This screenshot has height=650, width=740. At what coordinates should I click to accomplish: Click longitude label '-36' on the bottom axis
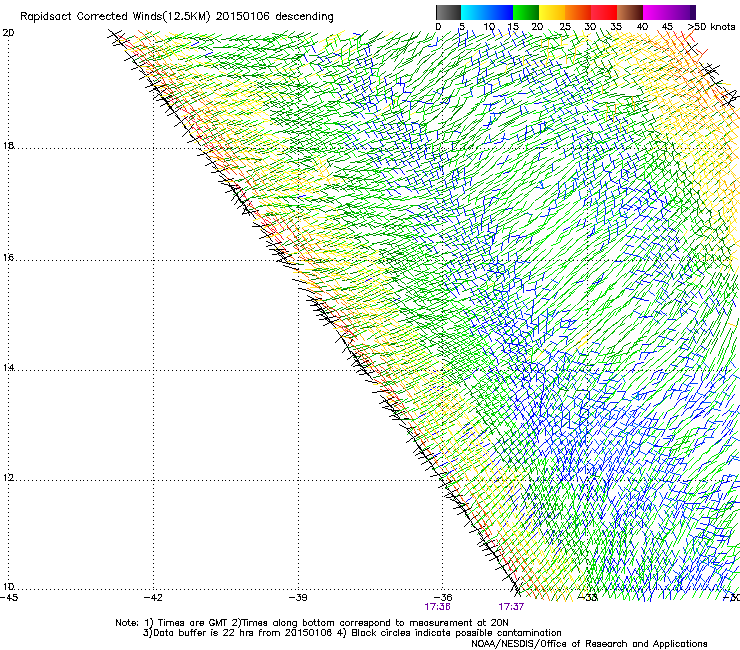[443, 597]
